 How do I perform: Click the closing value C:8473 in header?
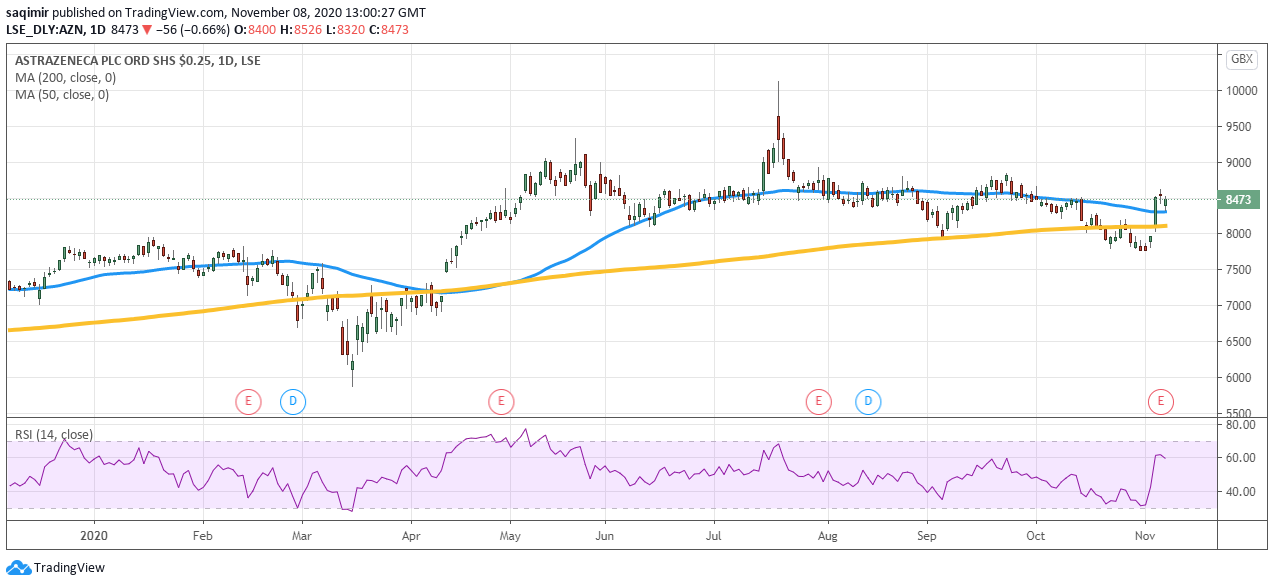point(388,30)
